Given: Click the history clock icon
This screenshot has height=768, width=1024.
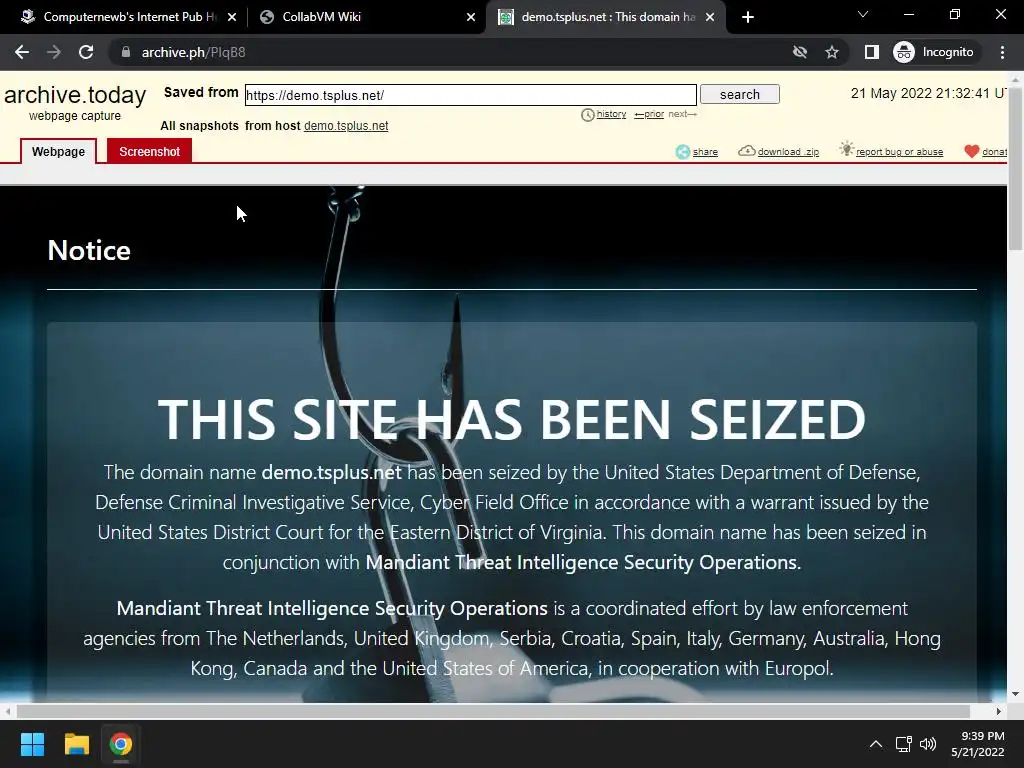Looking at the screenshot, I should pyautogui.click(x=587, y=115).
